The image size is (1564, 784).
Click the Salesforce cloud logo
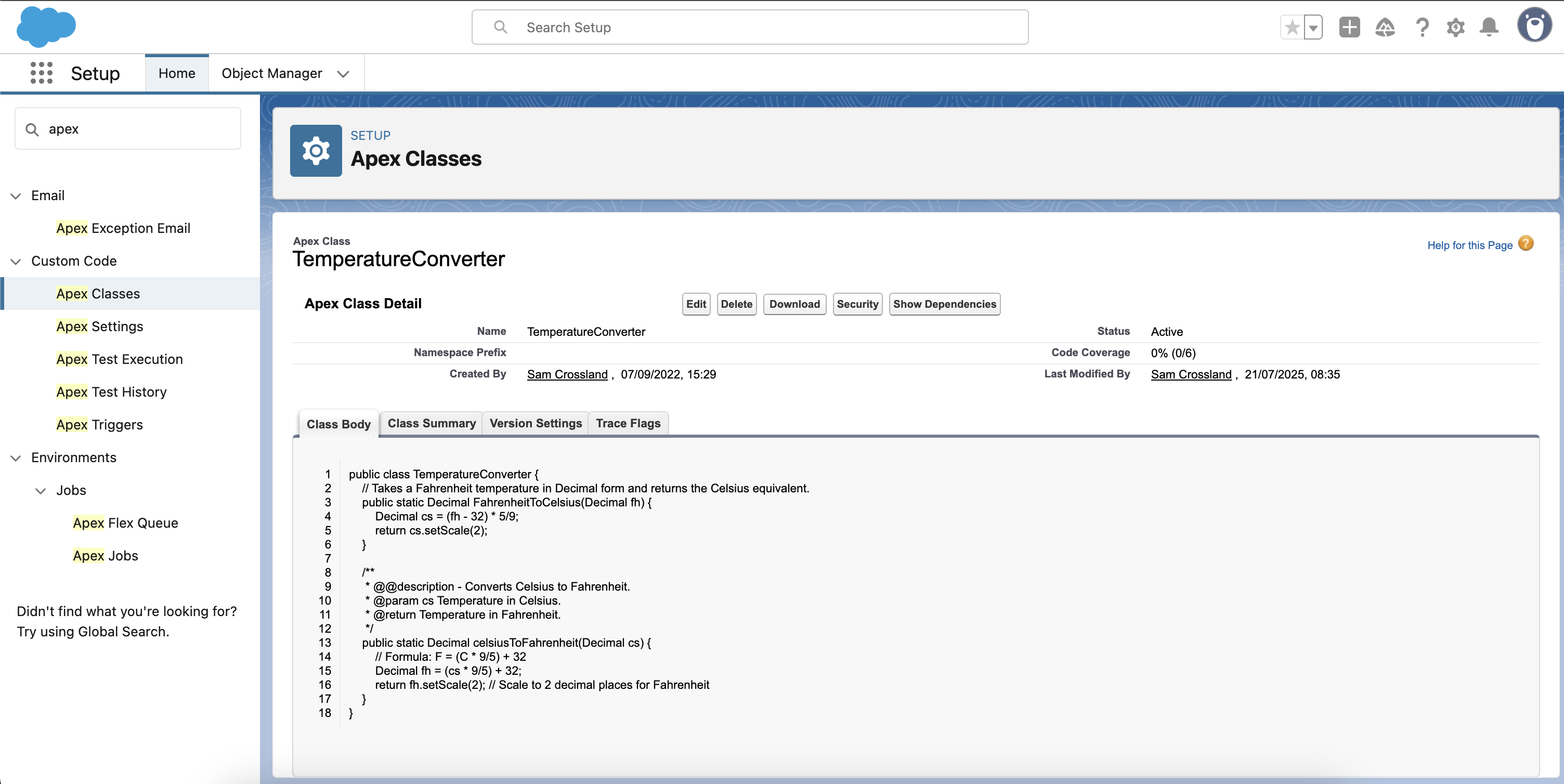tap(46, 26)
